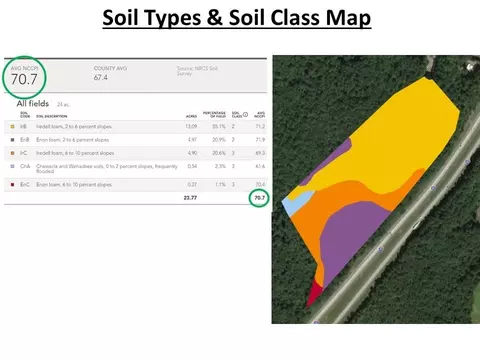Click the light blue soil patch on map
The height and width of the screenshot is (360, 480).
click(x=297, y=202)
